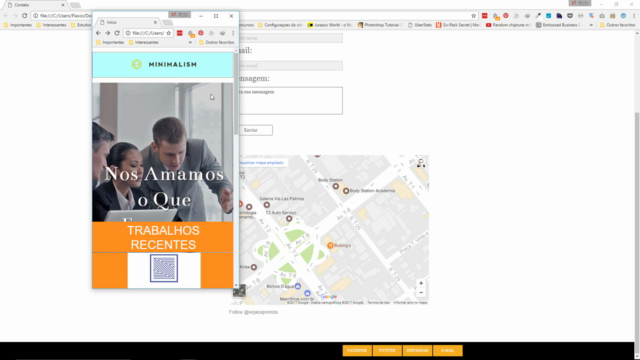This screenshot has height=360, width=640.
Task: Open the Photoshop Tutorial bookmark
Action: [380, 25]
